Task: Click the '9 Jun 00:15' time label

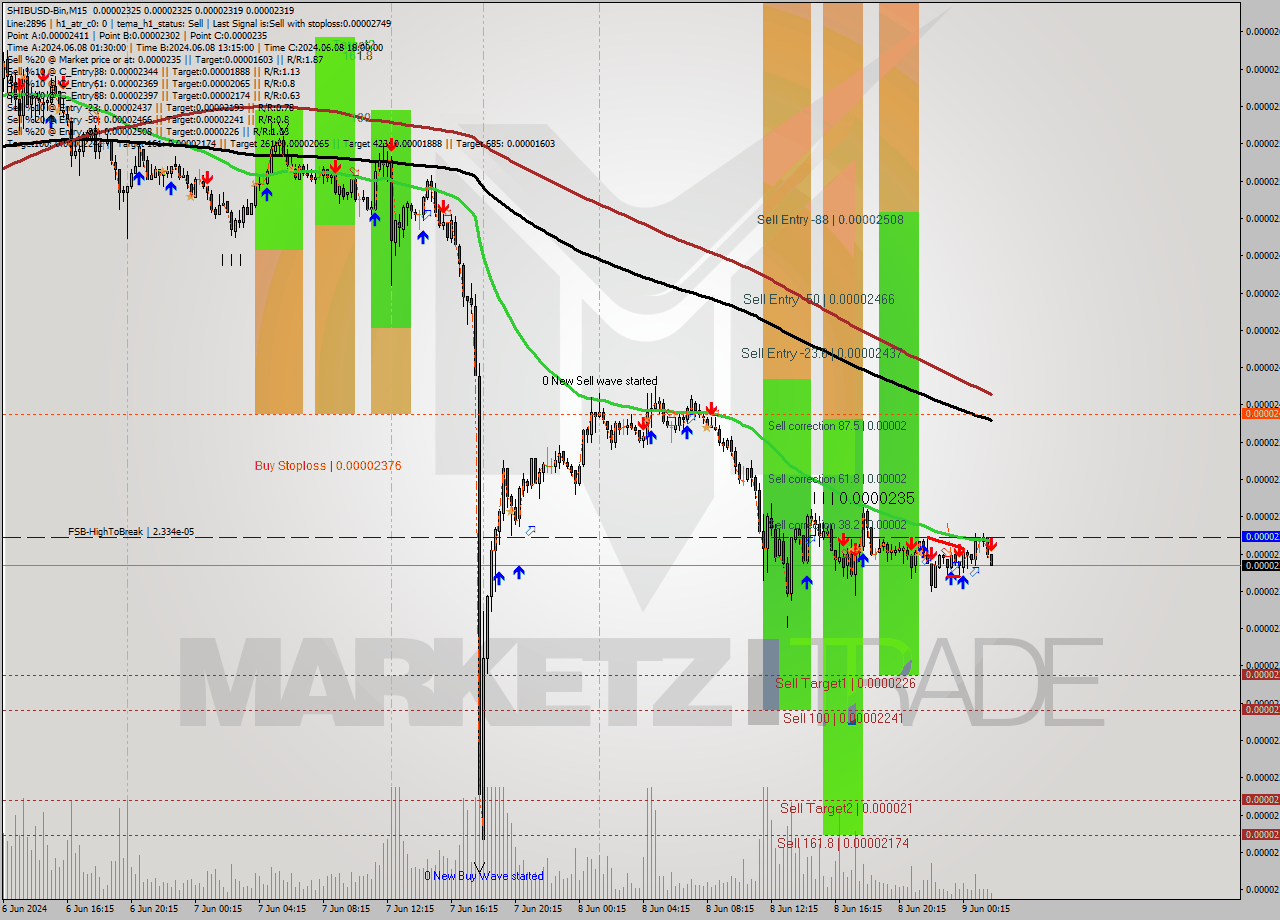Action: [988, 909]
